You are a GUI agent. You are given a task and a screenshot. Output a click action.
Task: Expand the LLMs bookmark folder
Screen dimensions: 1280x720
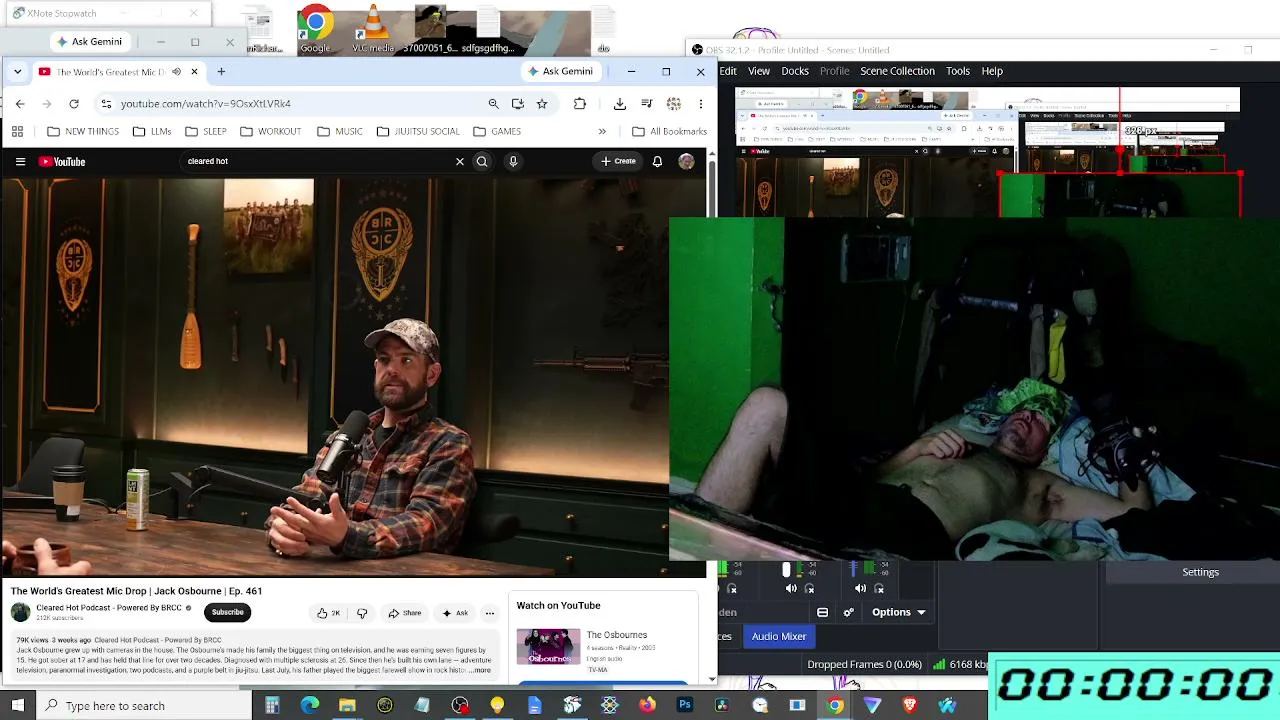coord(152,132)
